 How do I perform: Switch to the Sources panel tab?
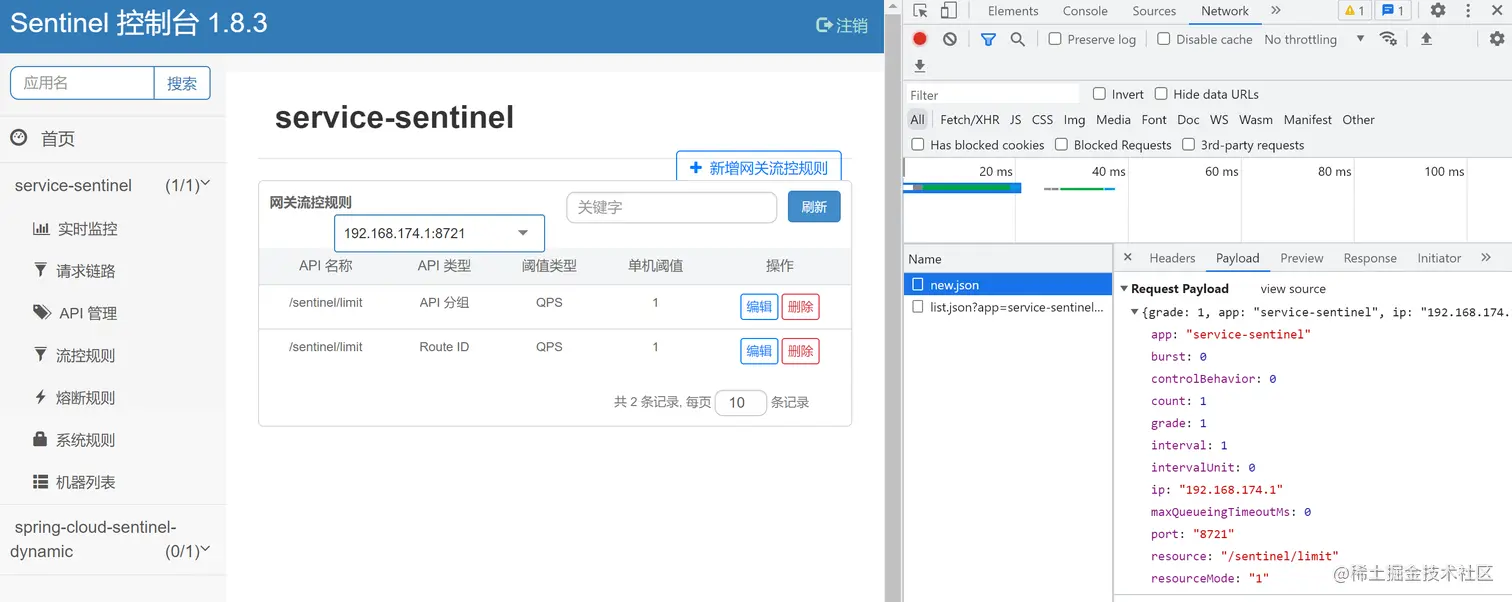pos(1154,11)
